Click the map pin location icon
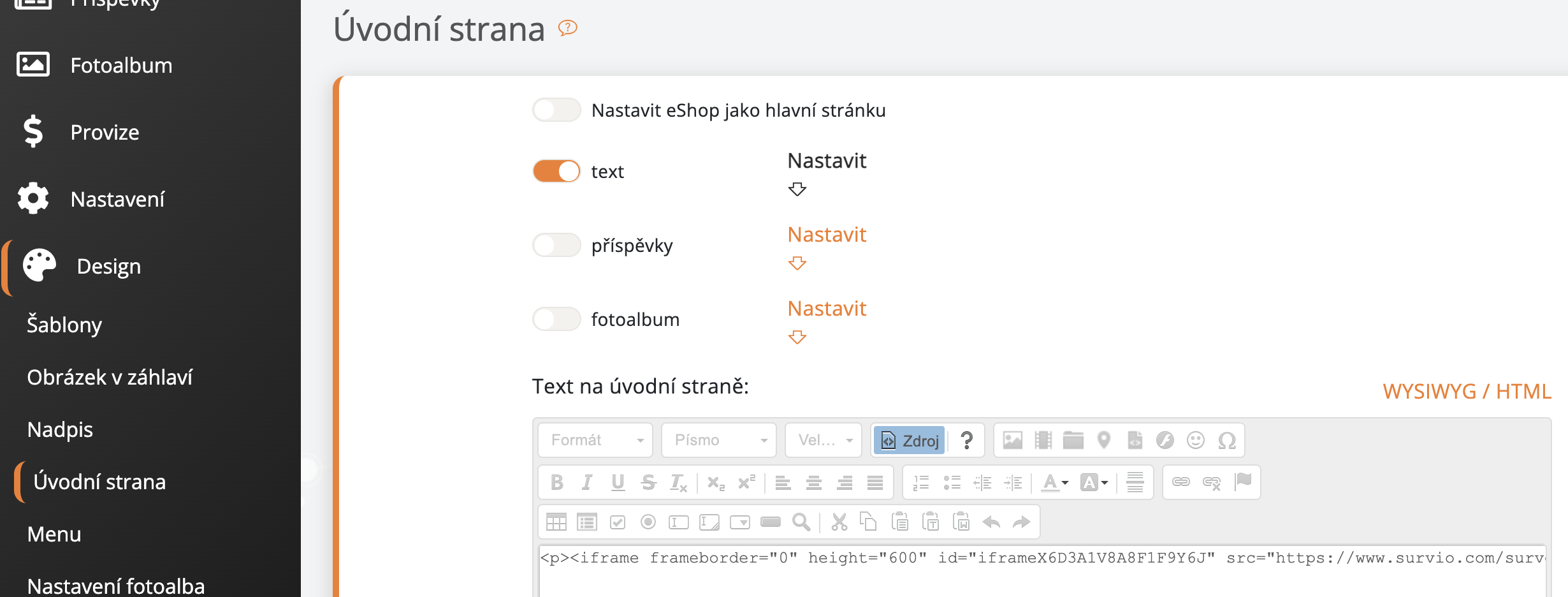The width and height of the screenshot is (1568, 597). coord(1104,440)
